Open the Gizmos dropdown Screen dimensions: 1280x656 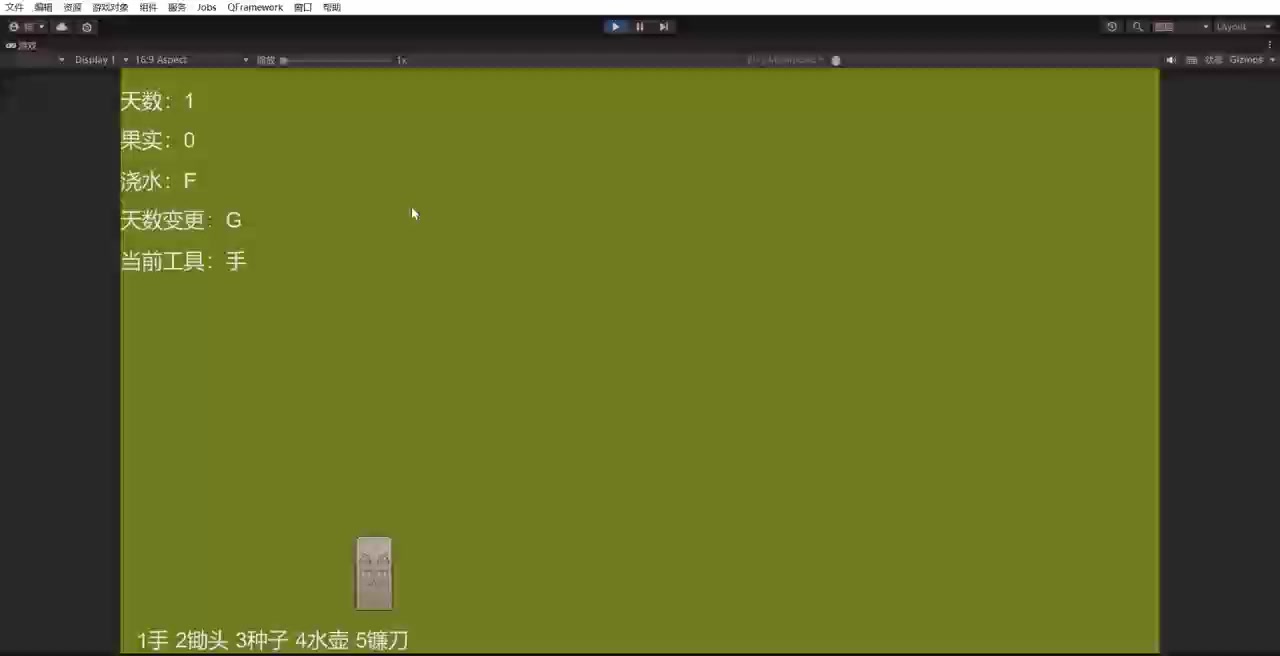pos(1252,60)
